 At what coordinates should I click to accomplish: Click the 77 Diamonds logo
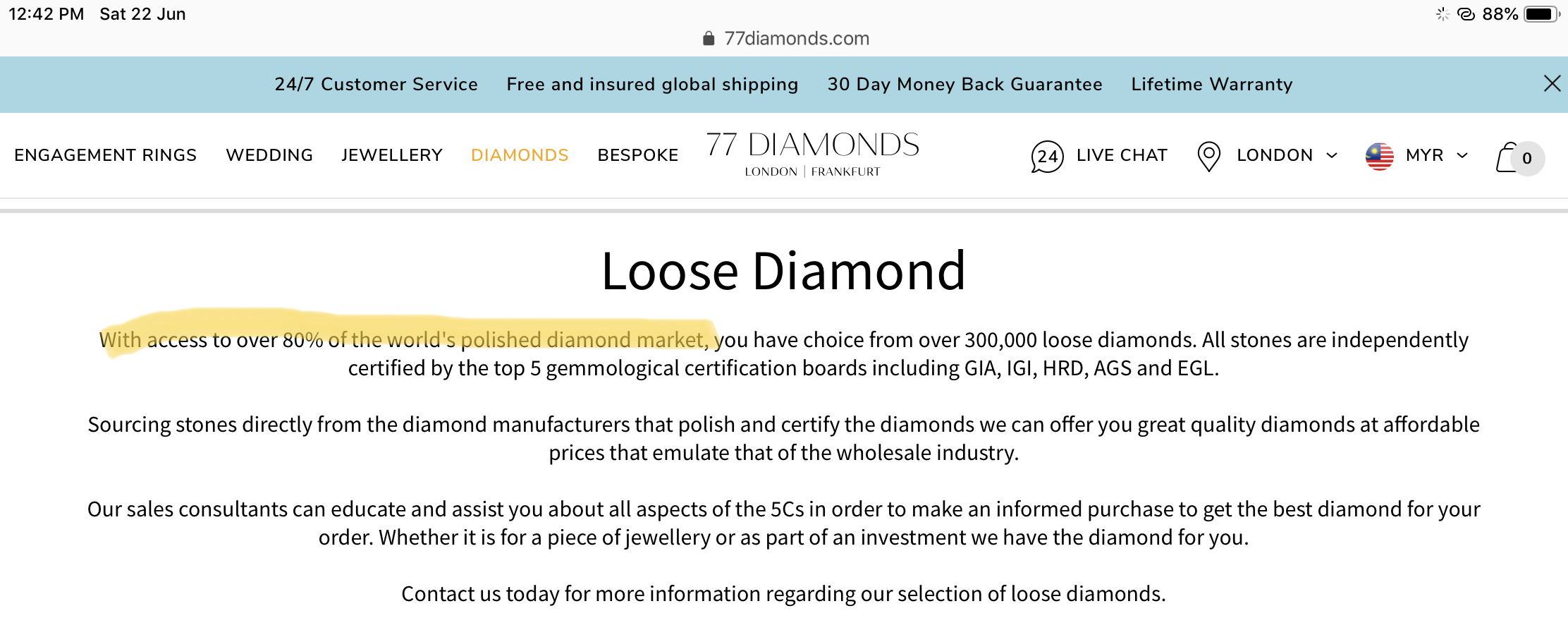tap(812, 154)
